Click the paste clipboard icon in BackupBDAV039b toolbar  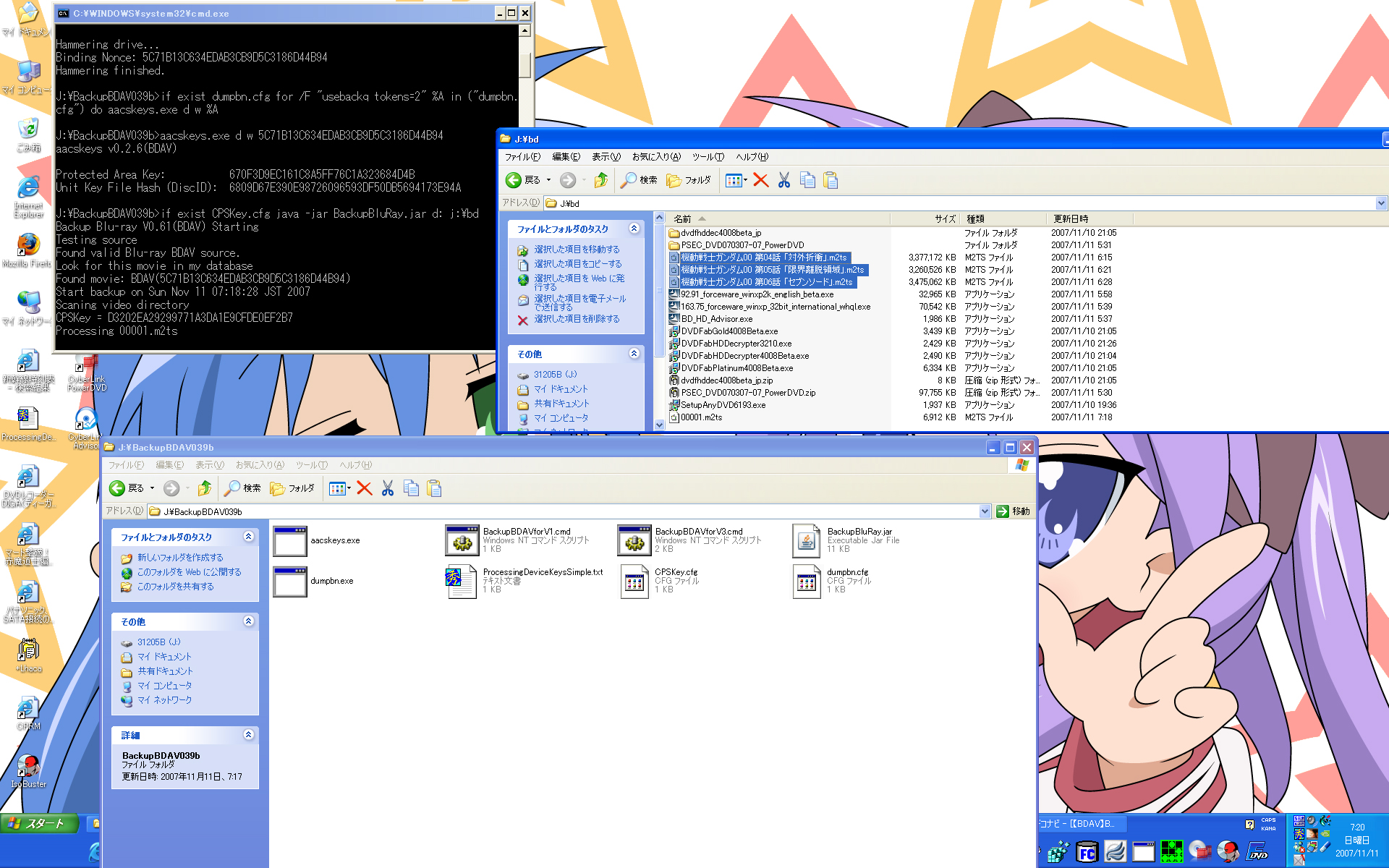pyautogui.click(x=434, y=488)
